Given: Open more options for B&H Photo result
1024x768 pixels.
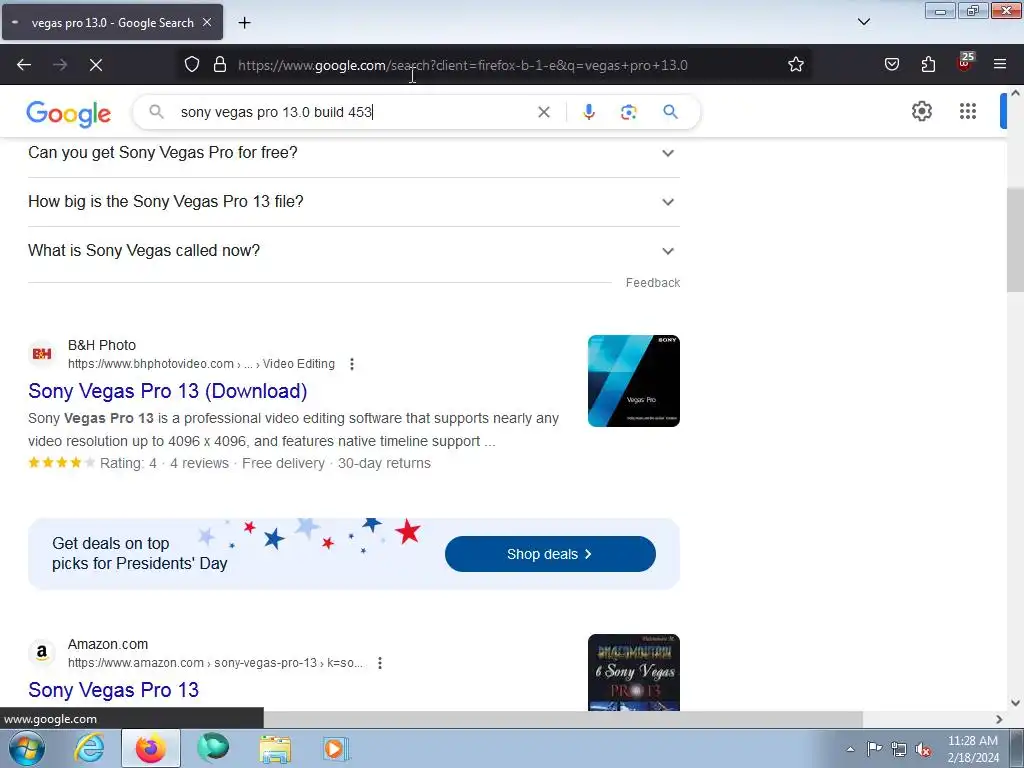Looking at the screenshot, I should coord(352,364).
